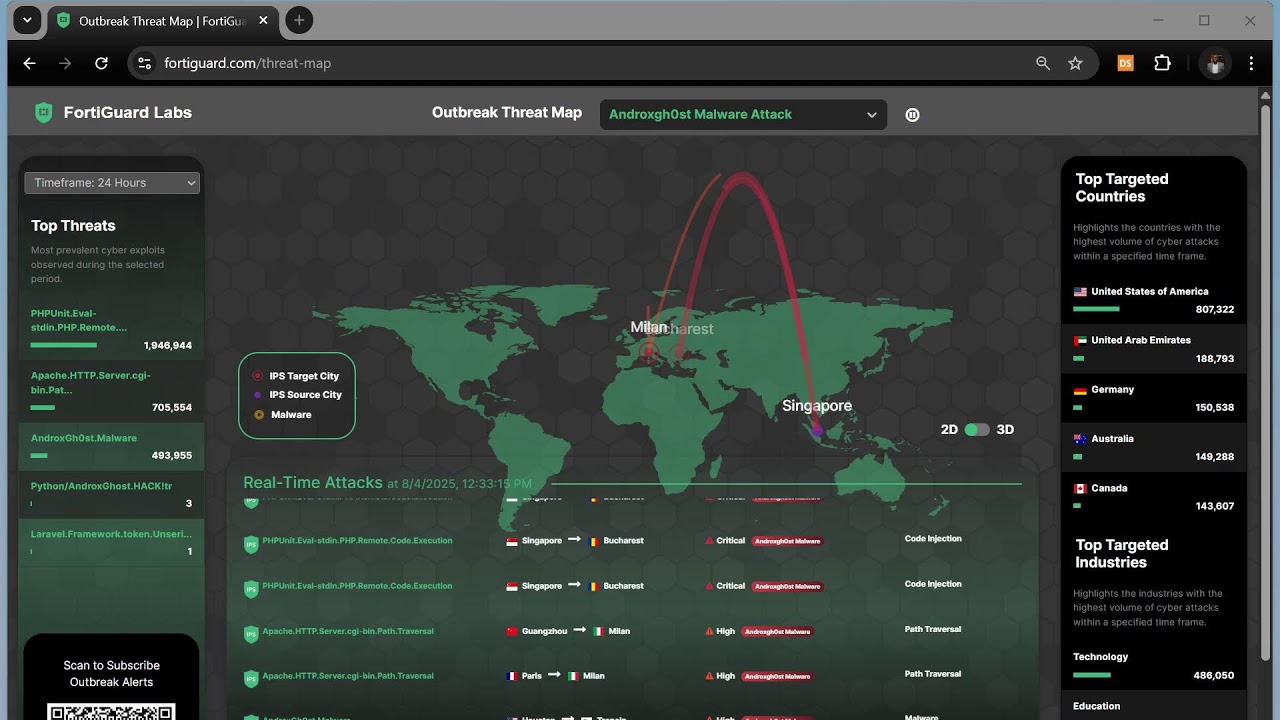Image resolution: width=1280 pixels, height=720 pixels.
Task: Open the browser zoom magnifier icon
Action: (1043, 63)
